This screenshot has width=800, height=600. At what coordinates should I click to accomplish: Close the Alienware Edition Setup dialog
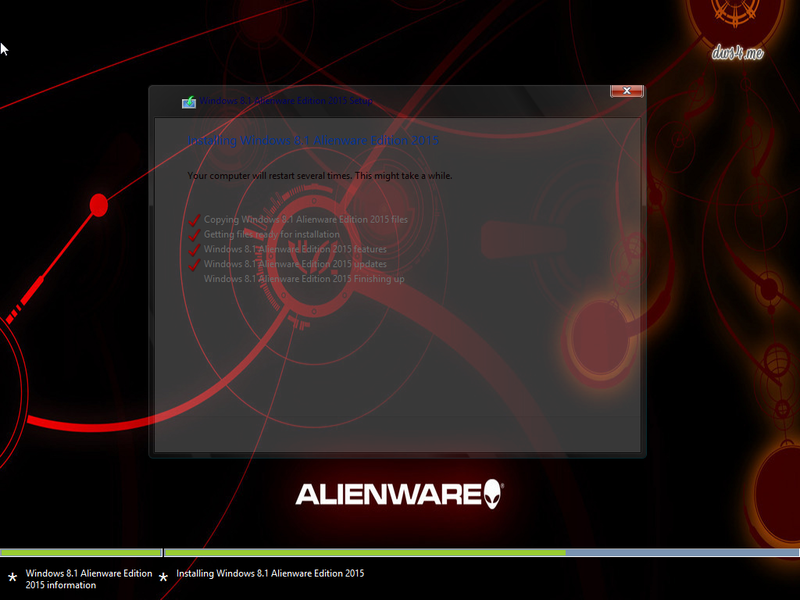coord(627,91)
